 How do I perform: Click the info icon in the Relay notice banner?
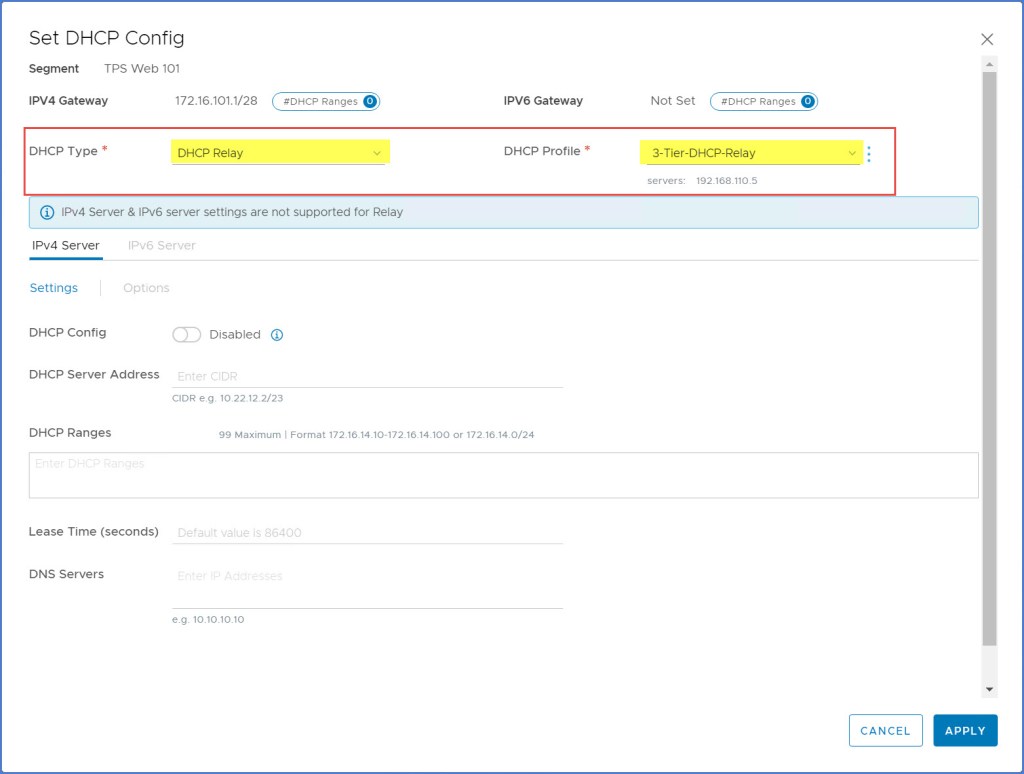(47, 212)
